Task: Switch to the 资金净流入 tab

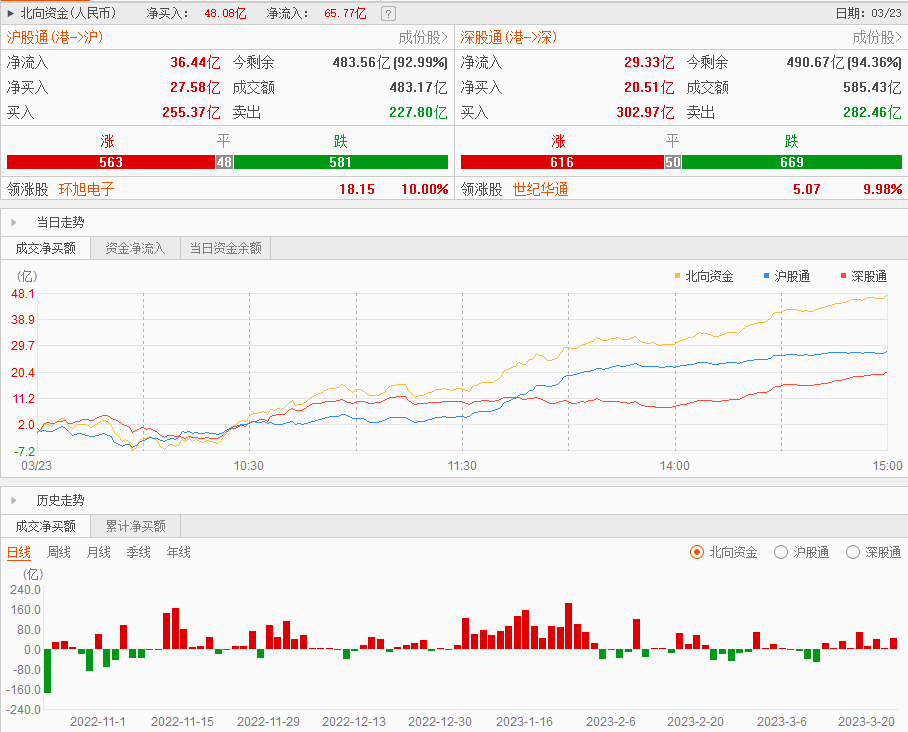Action: (135, 249)
